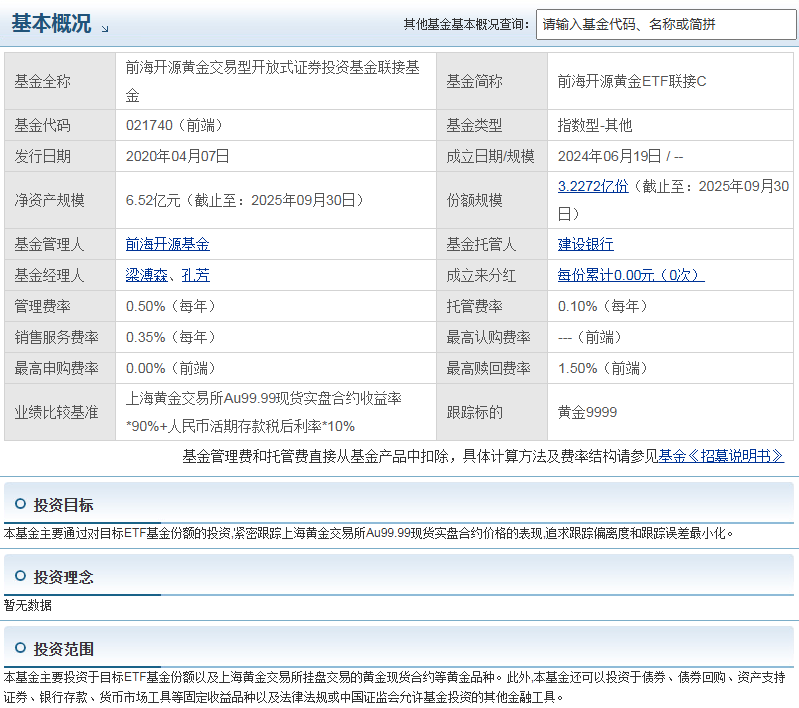Click the 其他基金基本概况查询 label

tap(466, 24)
